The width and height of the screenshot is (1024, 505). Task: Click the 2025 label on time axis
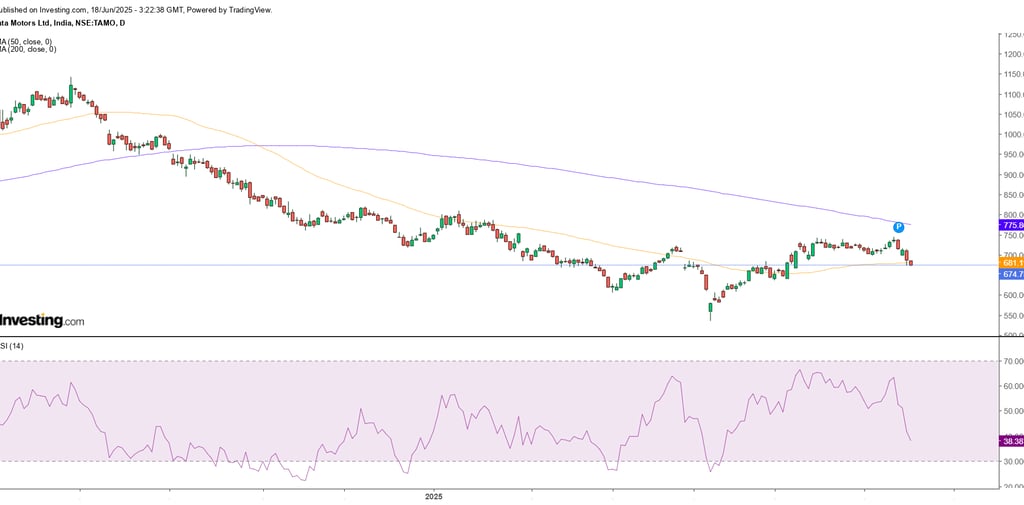[434, 497]
